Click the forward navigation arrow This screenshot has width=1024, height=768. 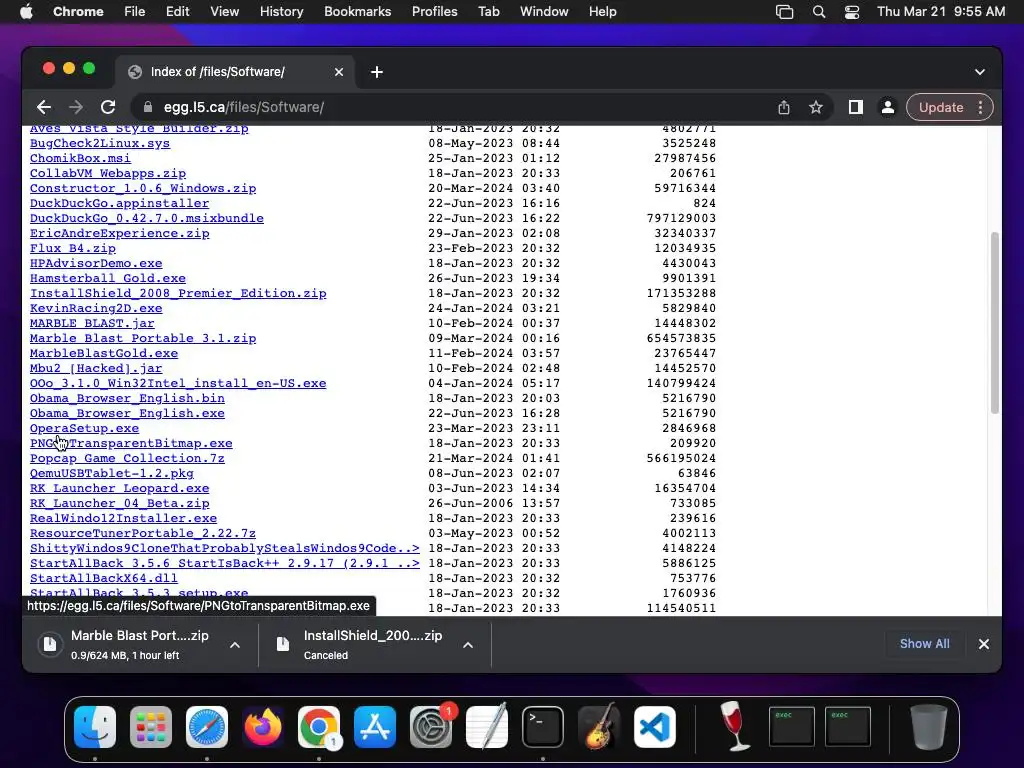tap(76, 107)
